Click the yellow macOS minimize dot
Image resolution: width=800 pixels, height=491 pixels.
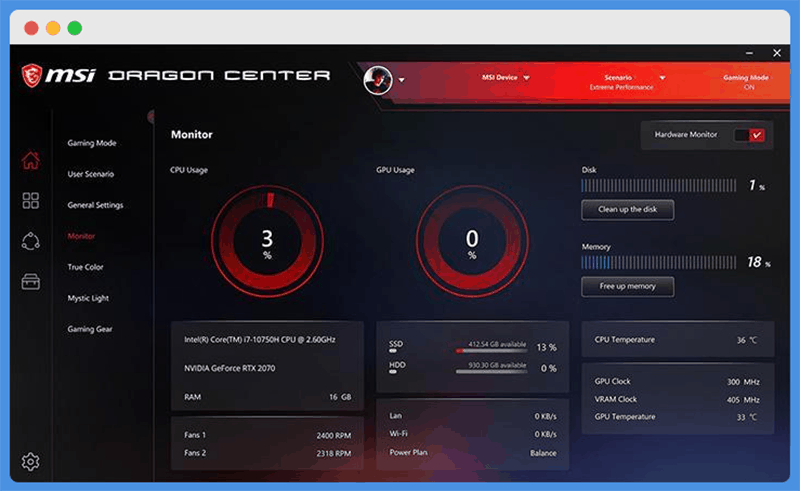click(x=53, y=28)
